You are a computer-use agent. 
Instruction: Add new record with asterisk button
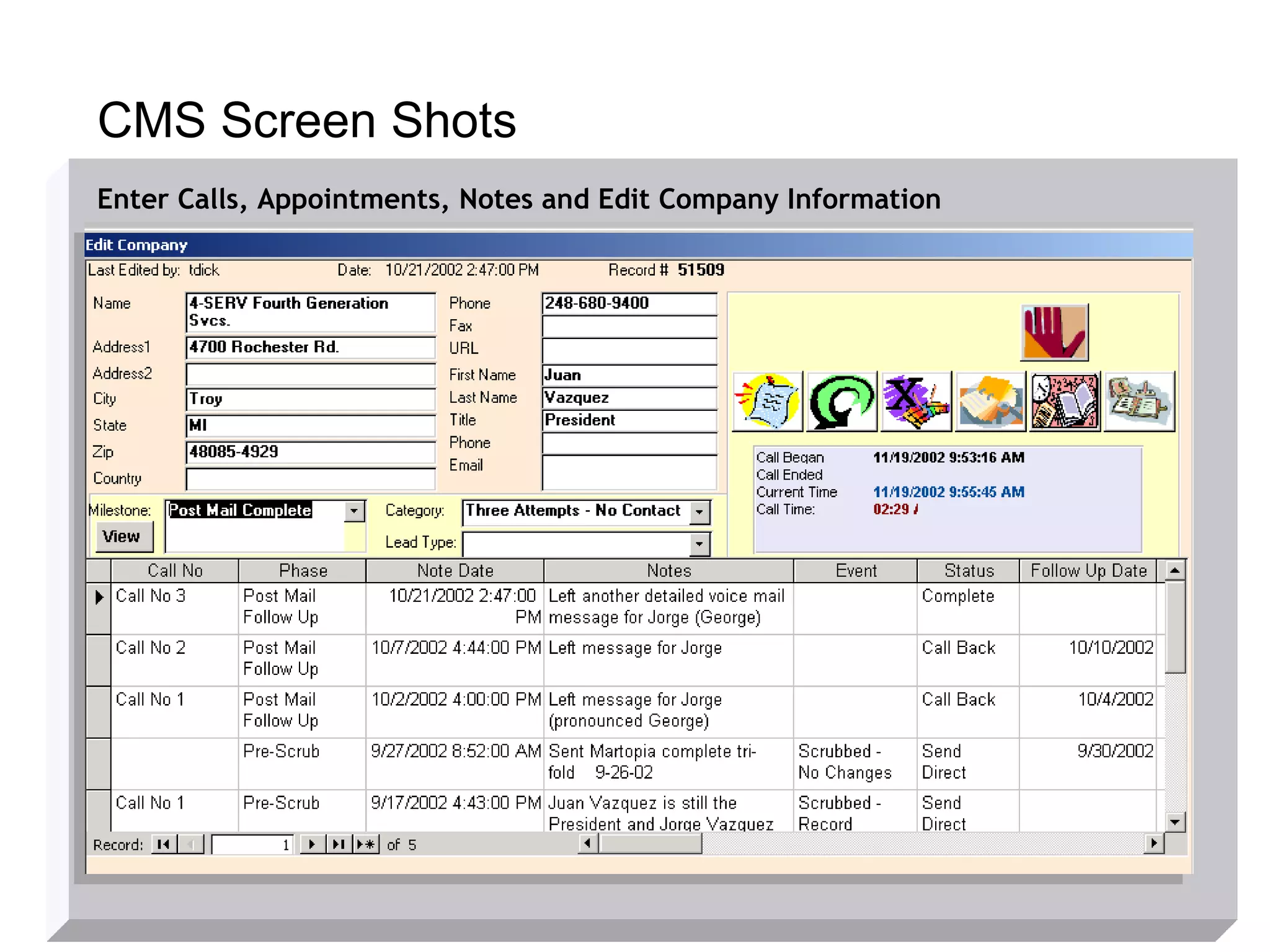(366, 844)
